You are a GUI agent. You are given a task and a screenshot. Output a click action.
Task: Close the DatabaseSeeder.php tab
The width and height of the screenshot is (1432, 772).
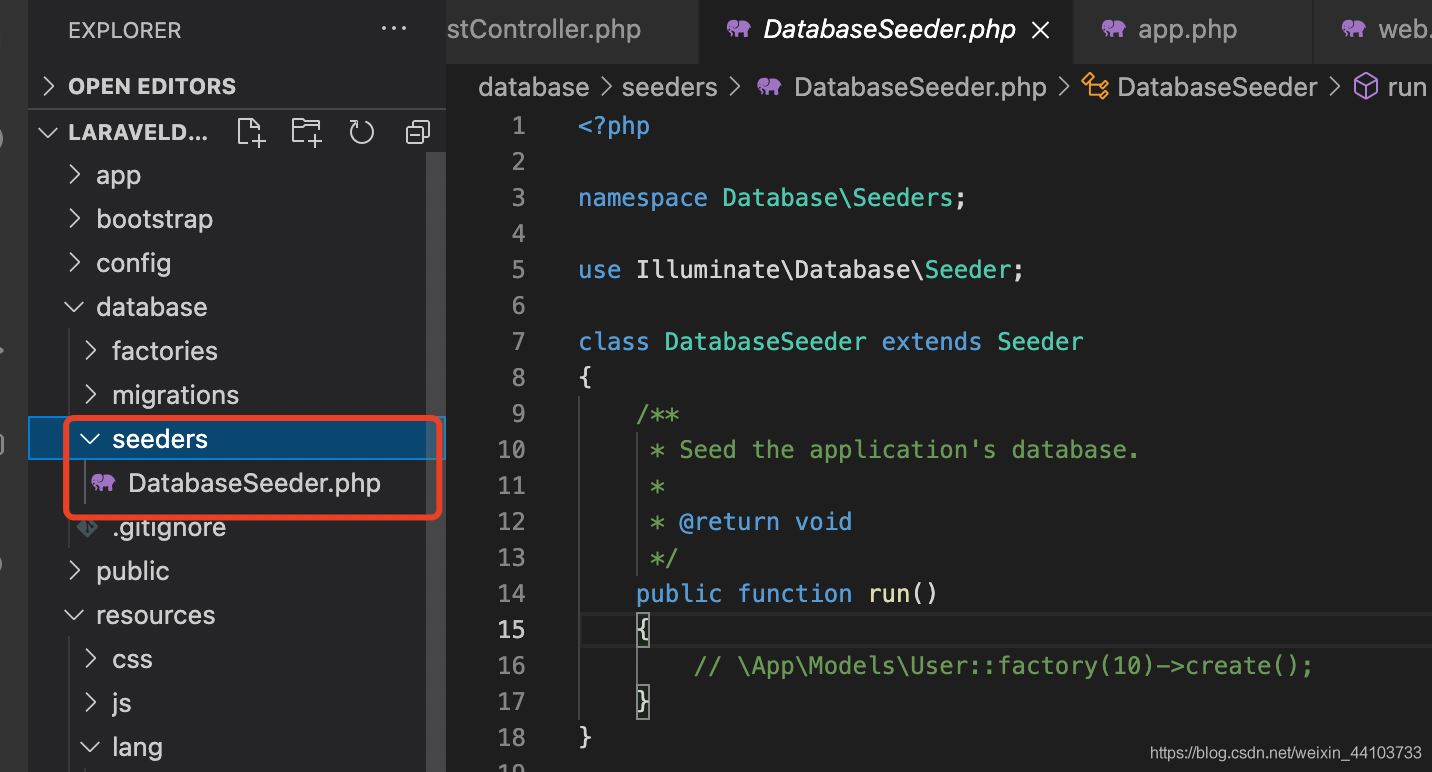[x=1040, y=30]
